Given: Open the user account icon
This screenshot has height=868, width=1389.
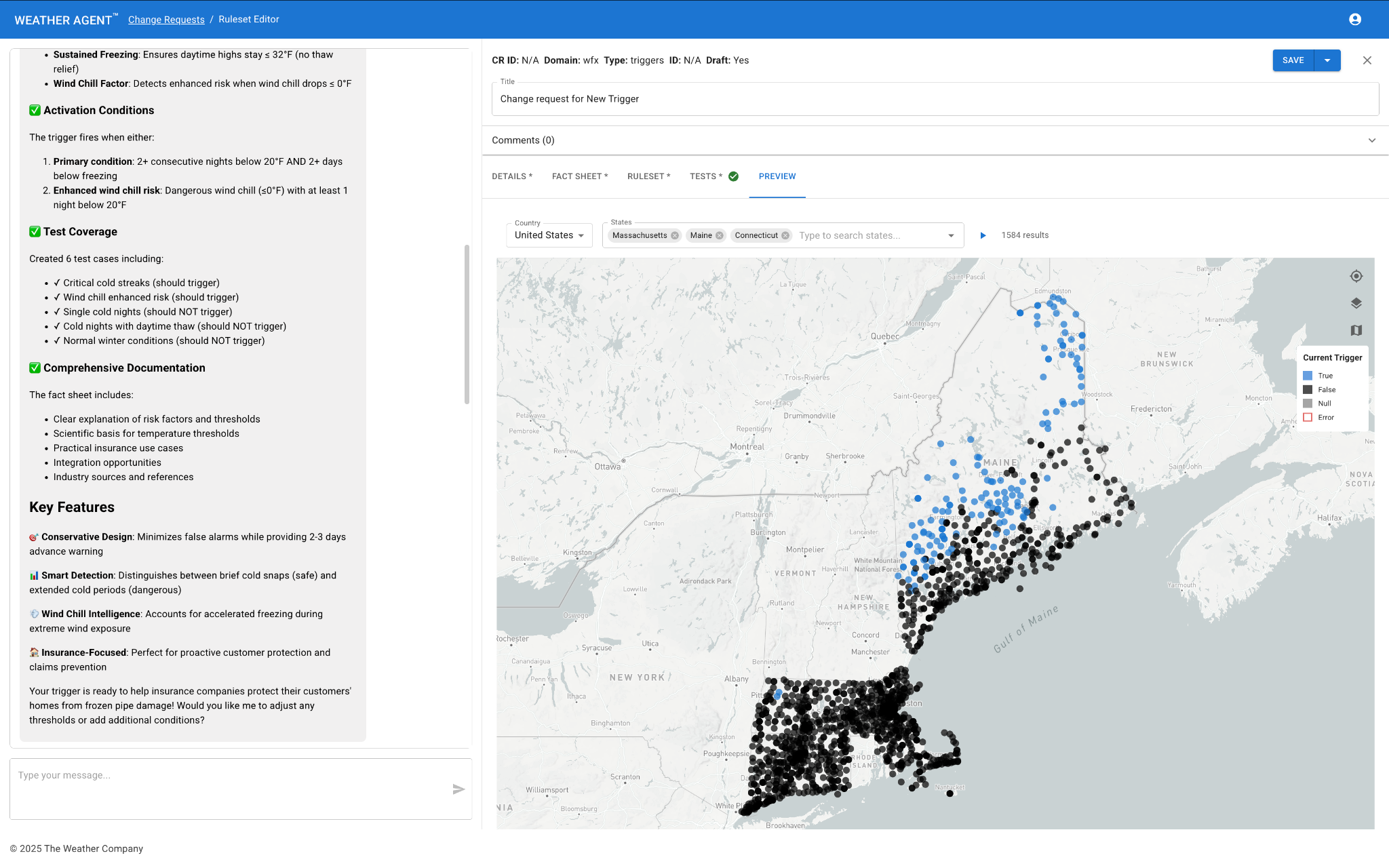Looking at the screenshot, I should [x=1355, y=19].
